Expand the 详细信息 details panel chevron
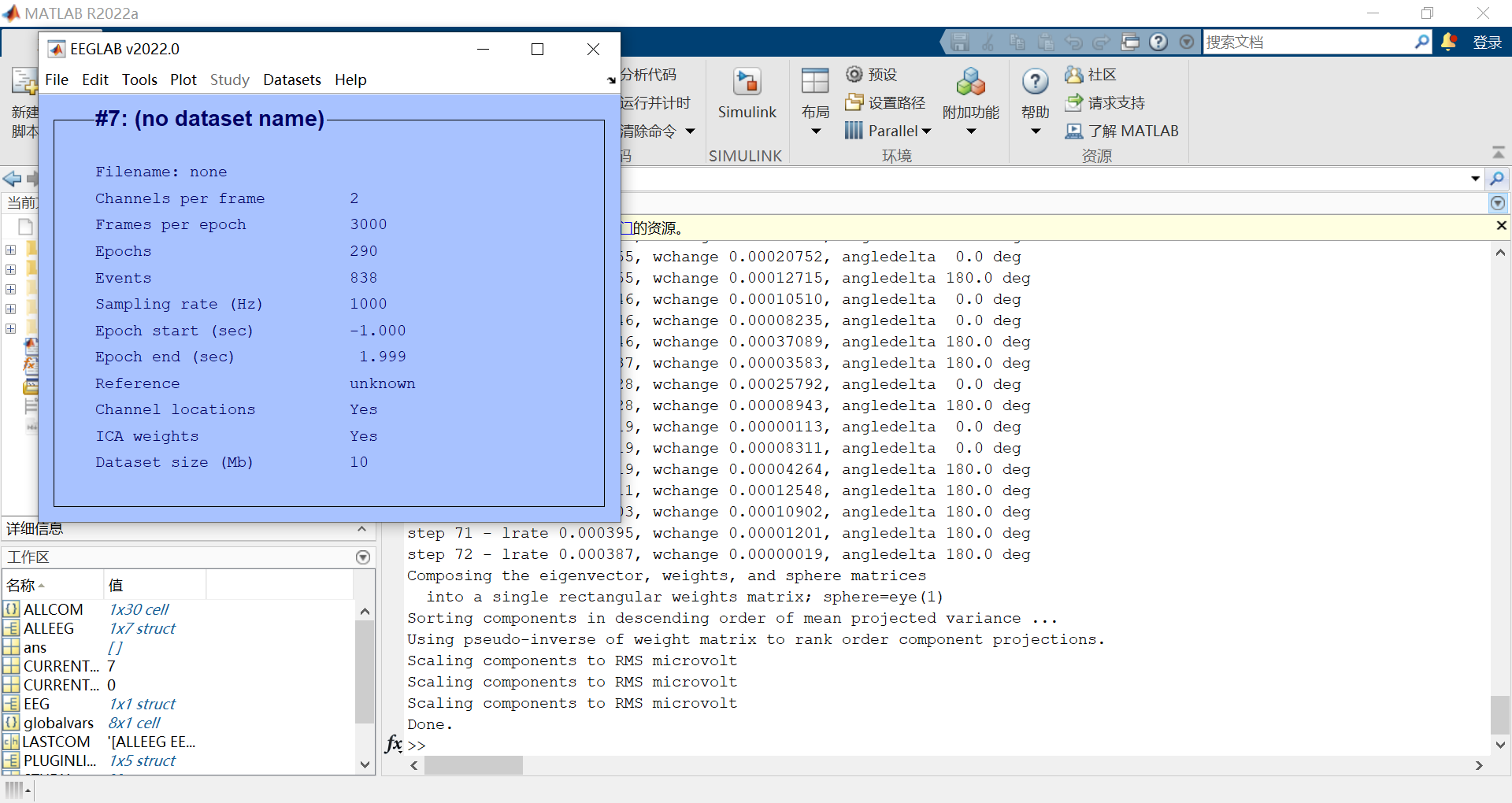 (361, 529)
